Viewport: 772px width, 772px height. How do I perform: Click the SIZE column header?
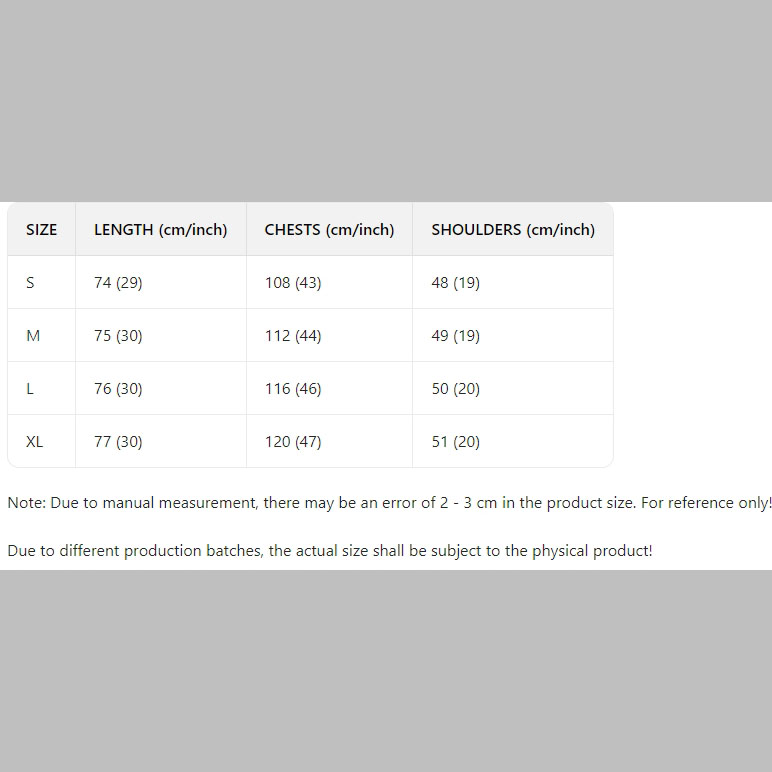[41, 229]
